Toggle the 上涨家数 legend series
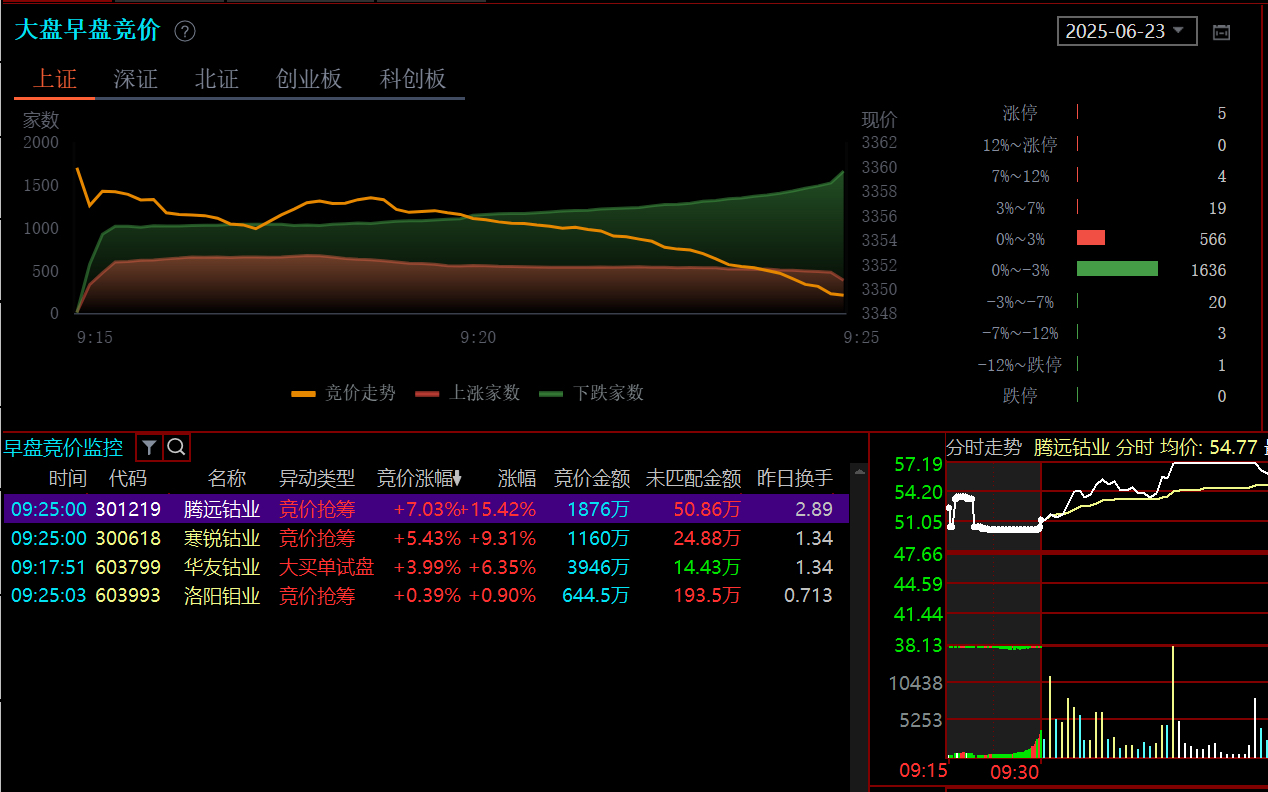This screenshot has height=792, width=1268. point(468,393)
